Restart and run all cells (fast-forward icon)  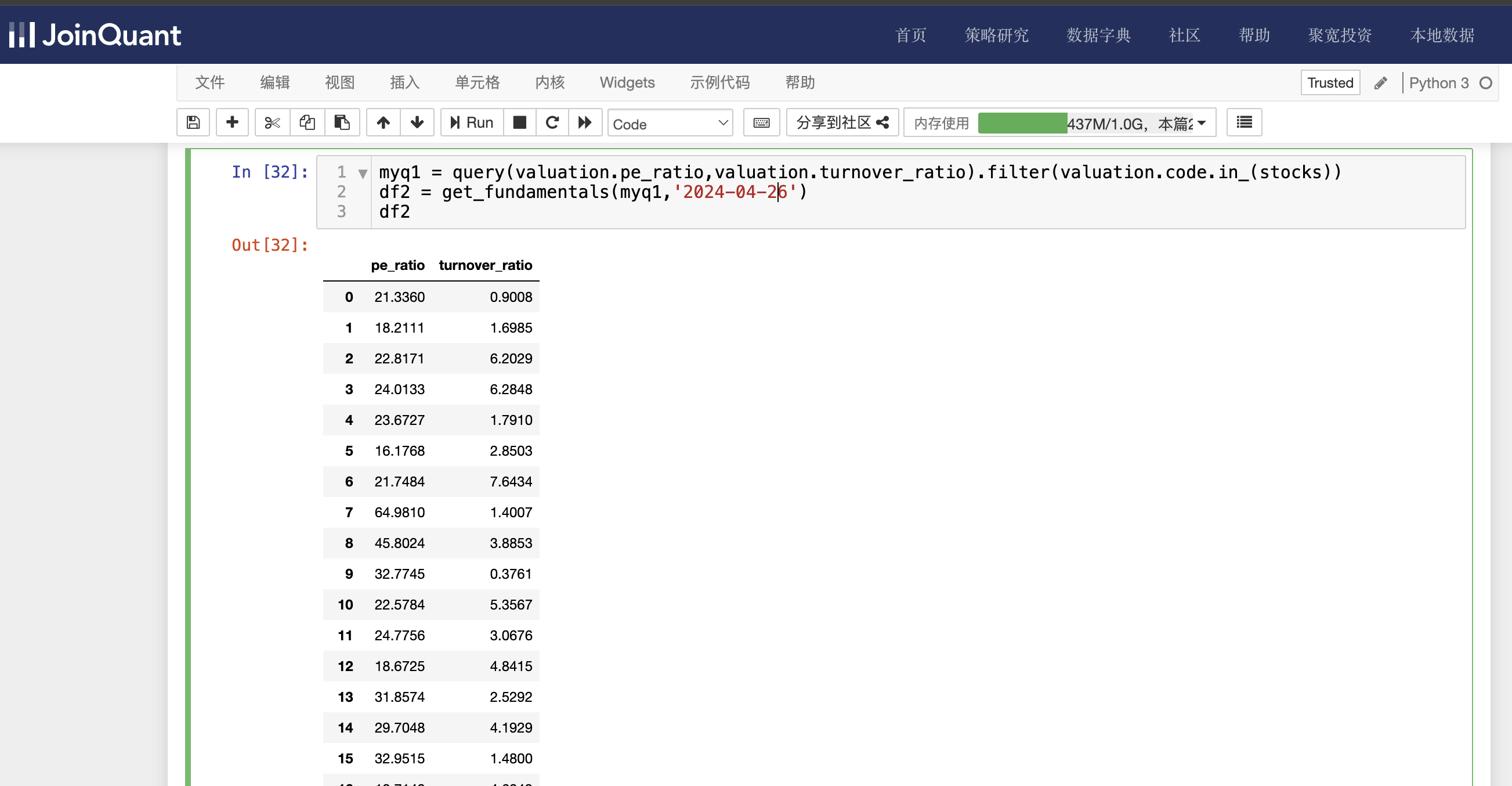585,122
